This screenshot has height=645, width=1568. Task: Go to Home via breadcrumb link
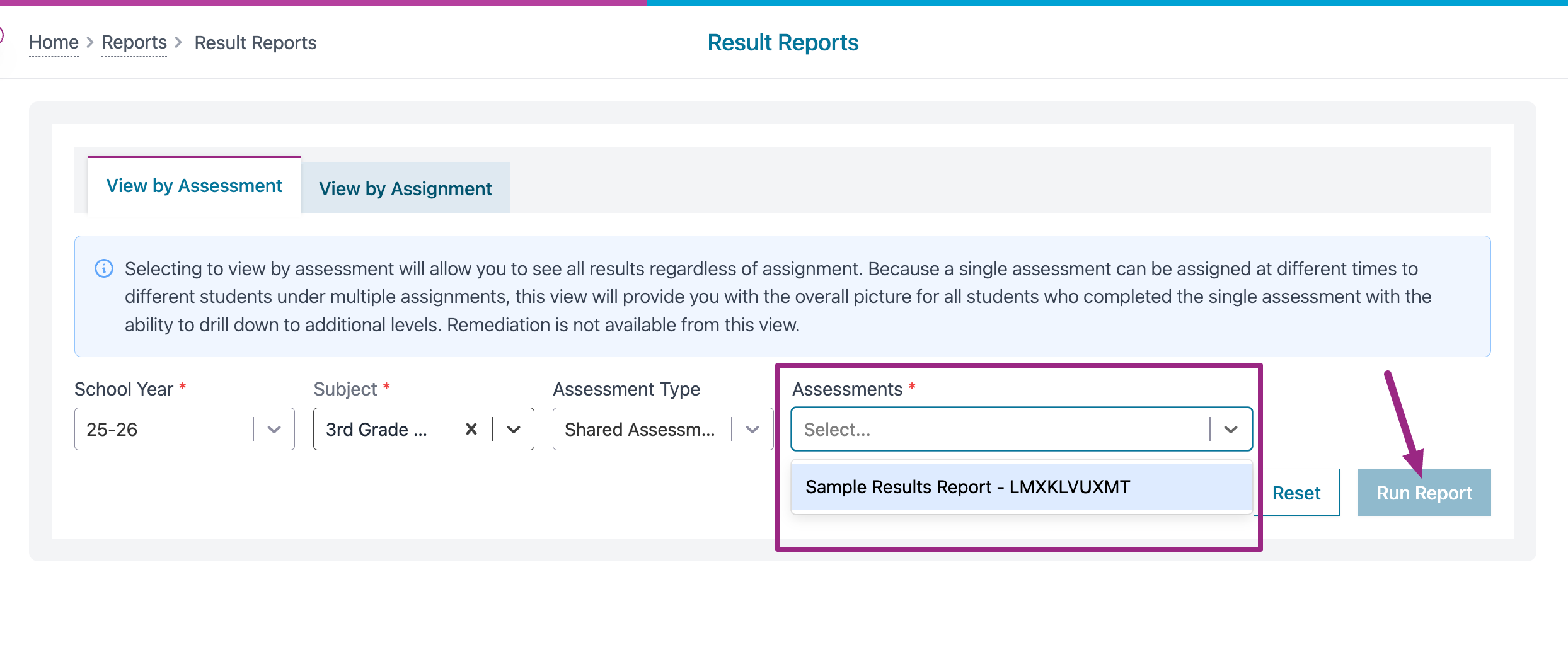pyautogui.click(x=54, y=42)
